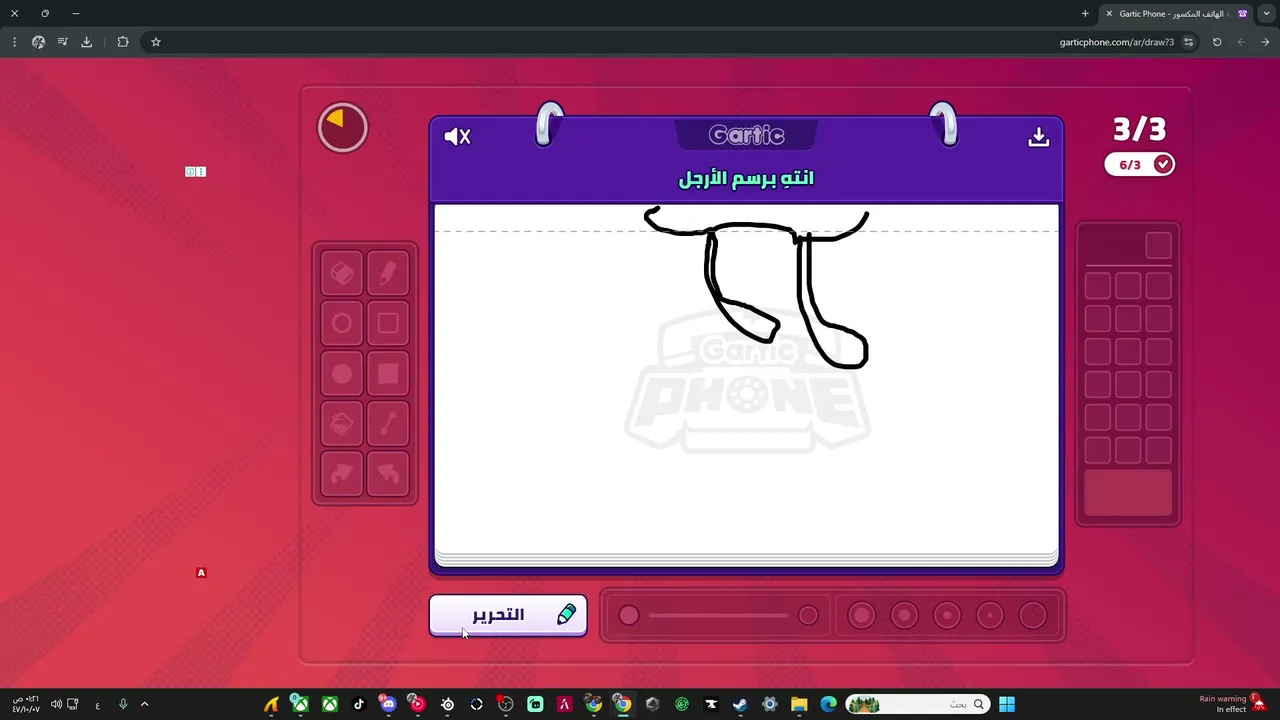Select the filled rectangle shape tool

point(388,374)
